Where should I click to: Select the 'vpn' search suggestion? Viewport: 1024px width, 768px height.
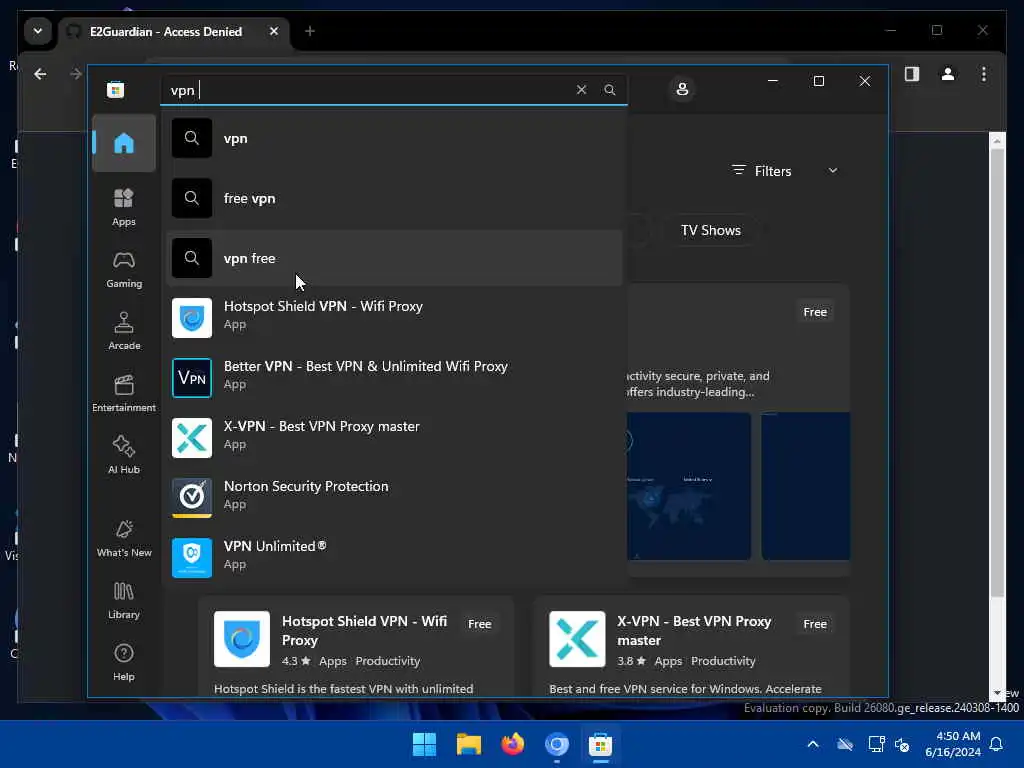[x=394, y=138]
